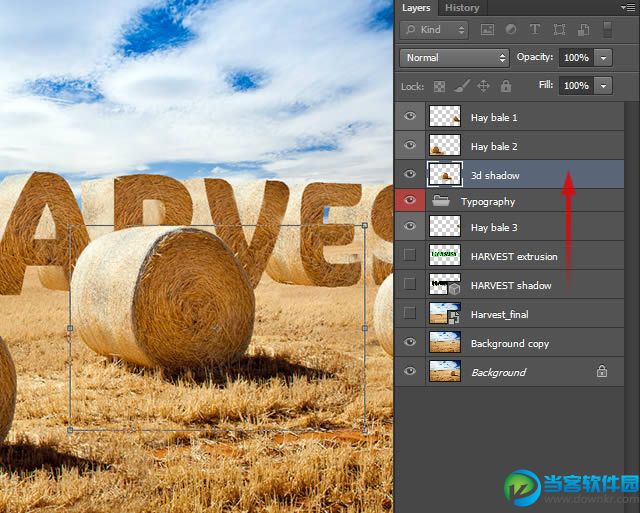Click the top-right transform handle on canvas
Image resolution: width=640 pixels, height=513 pixels.
click(x=364, y=225)
